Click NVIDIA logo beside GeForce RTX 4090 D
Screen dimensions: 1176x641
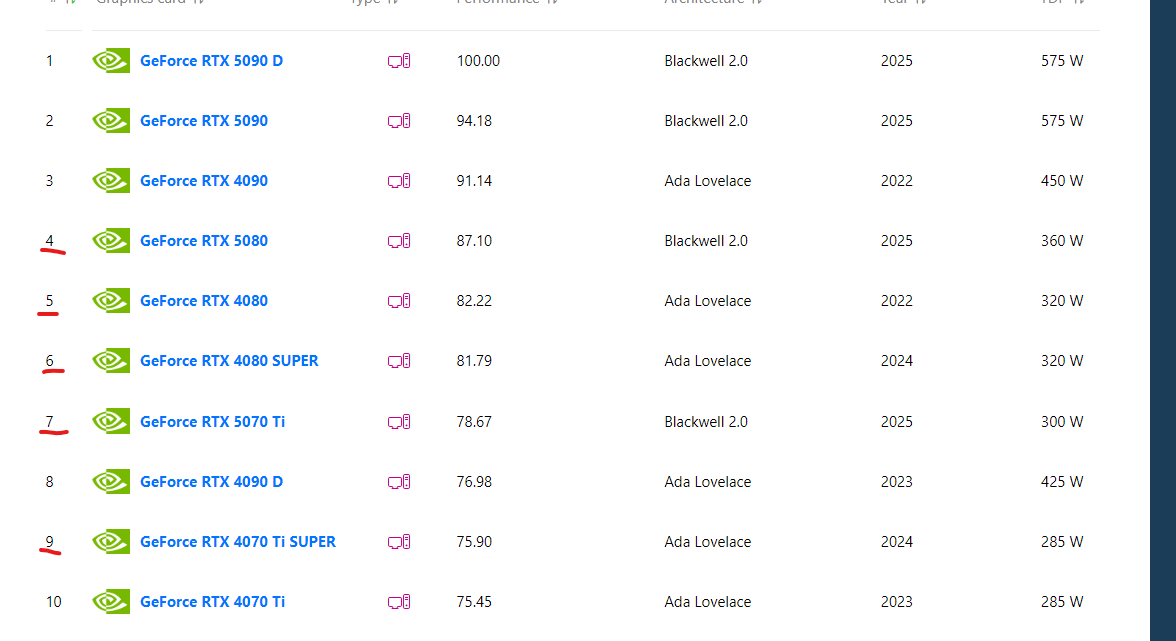click(x=111, y=481)
